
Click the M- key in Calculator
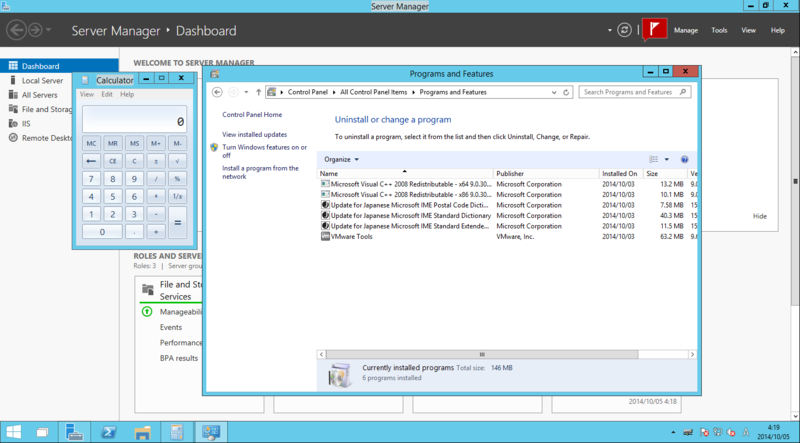pyautogui.click(x=177, y=143)
